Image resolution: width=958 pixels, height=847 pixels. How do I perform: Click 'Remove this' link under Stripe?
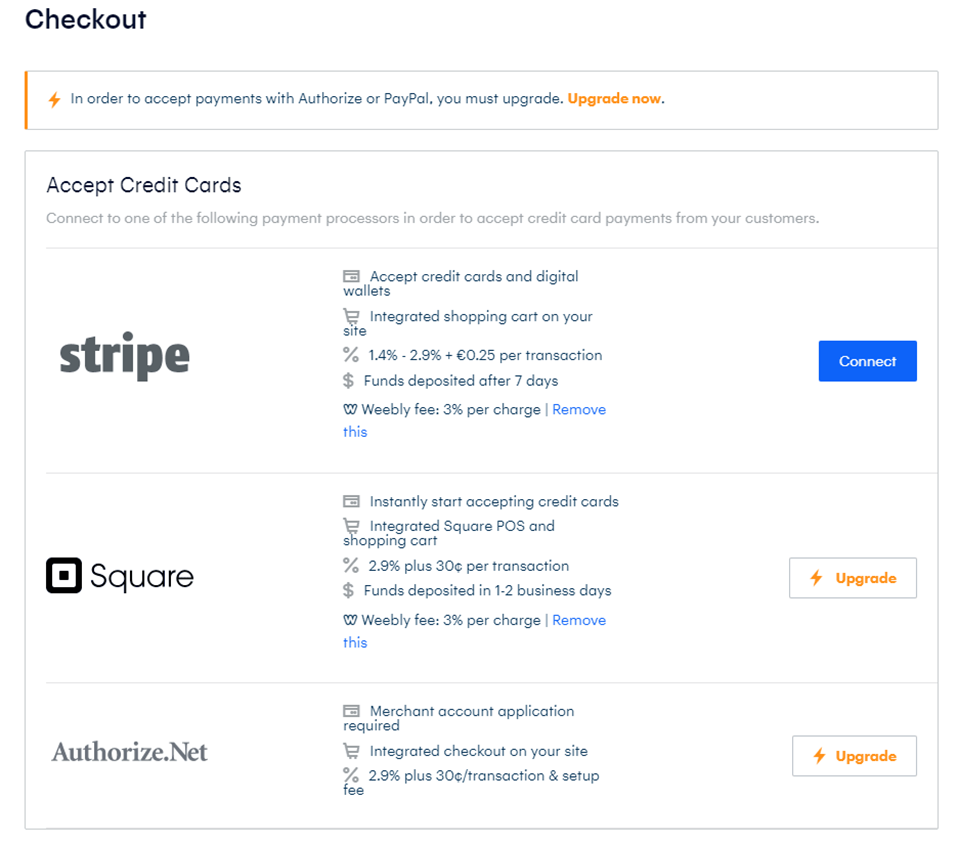click(578, 410)
